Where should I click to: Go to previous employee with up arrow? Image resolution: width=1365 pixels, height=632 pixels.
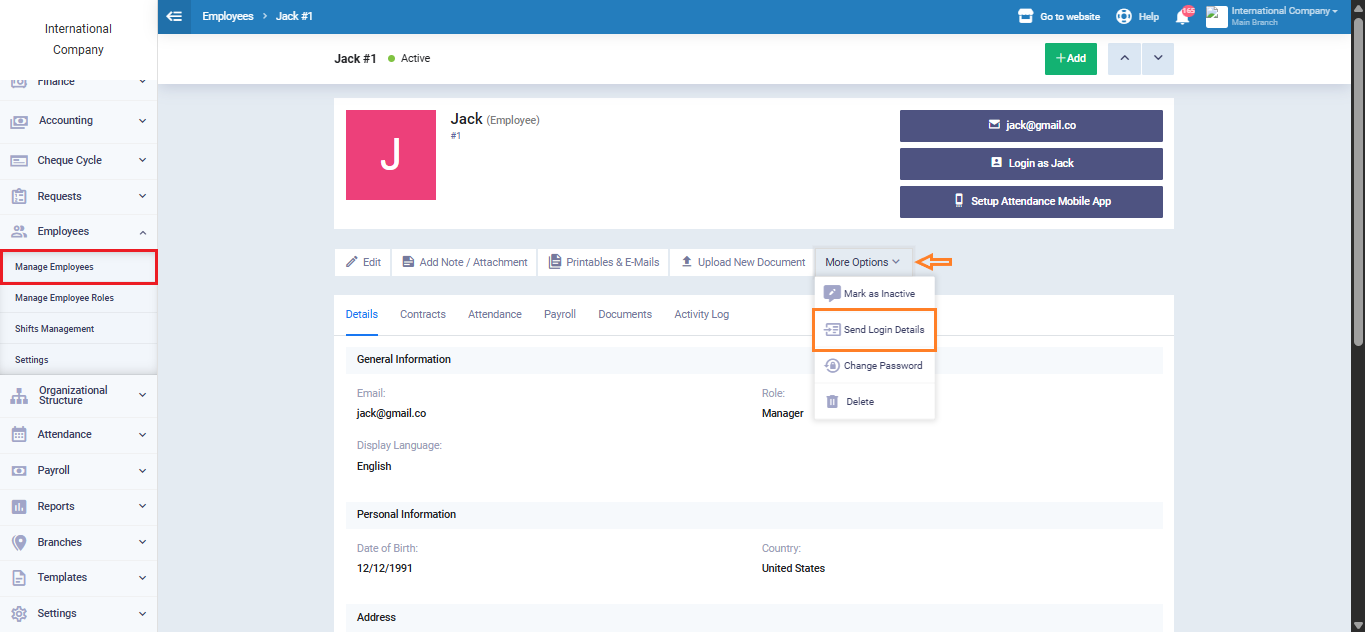pos(1124,58)
